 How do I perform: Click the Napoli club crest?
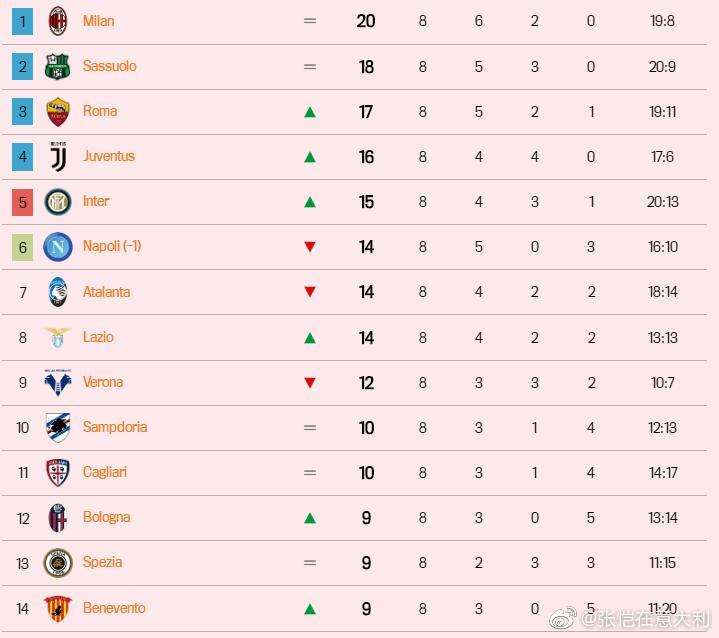click(x=58, y=247)
